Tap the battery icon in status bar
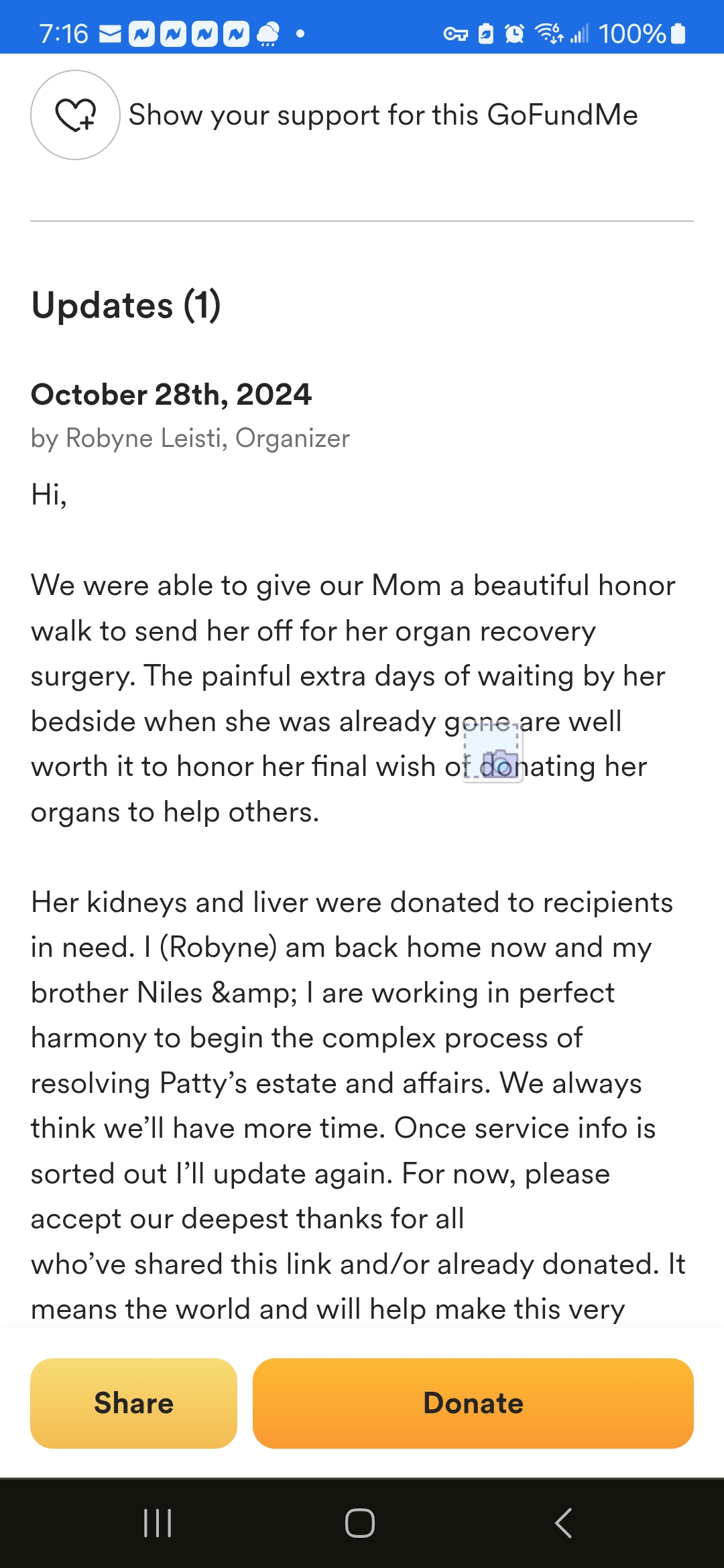 tap(678, 34)
